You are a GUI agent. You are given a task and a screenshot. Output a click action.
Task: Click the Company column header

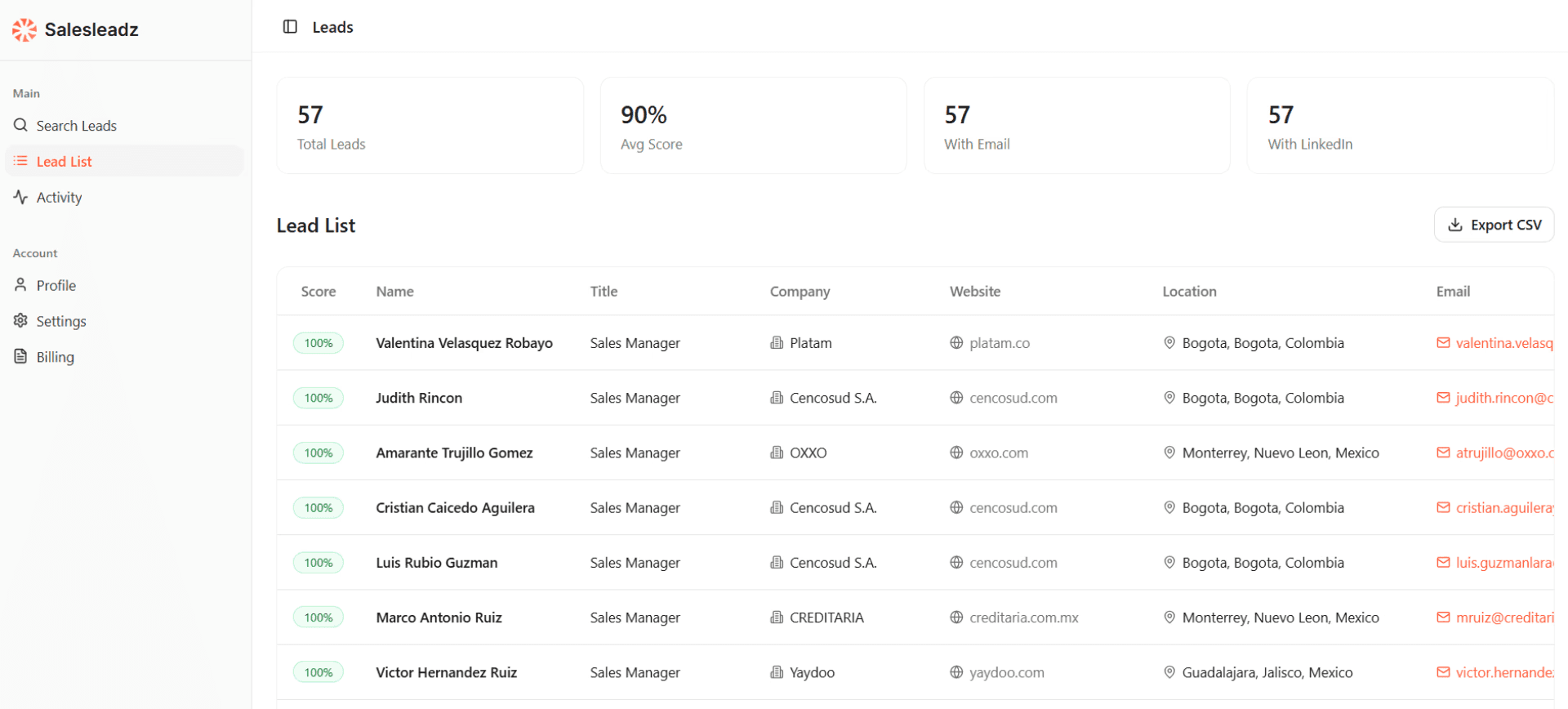(800, 292)
